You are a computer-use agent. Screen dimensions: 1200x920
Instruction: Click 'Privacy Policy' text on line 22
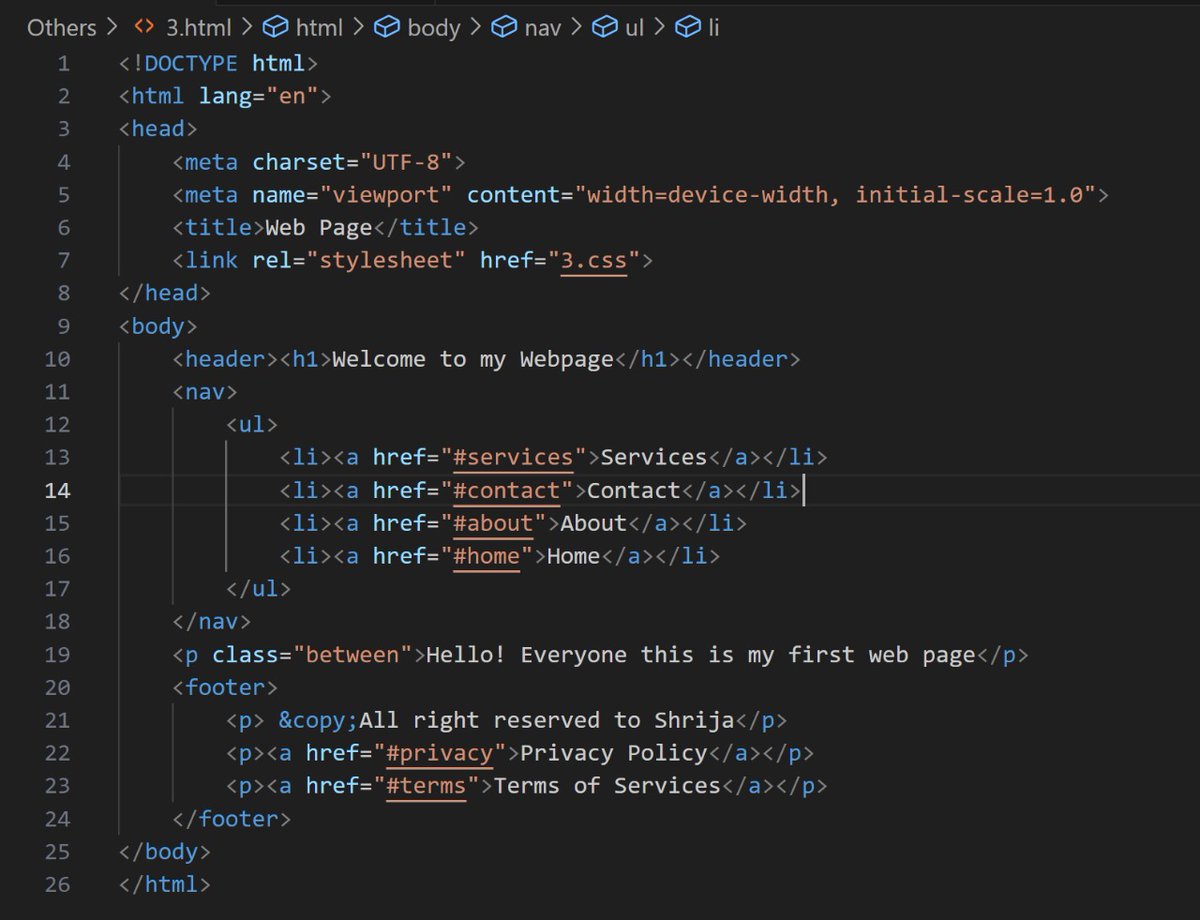tap(614, 753)
